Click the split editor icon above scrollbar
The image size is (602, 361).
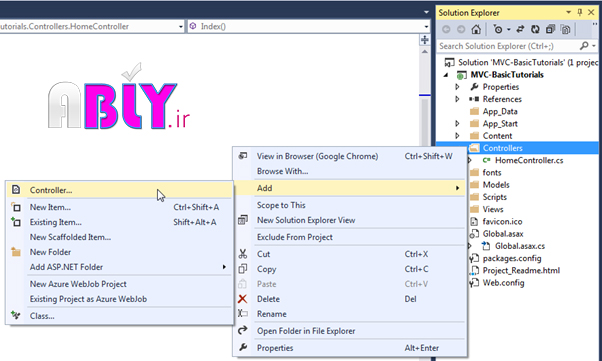click(425, 40)
